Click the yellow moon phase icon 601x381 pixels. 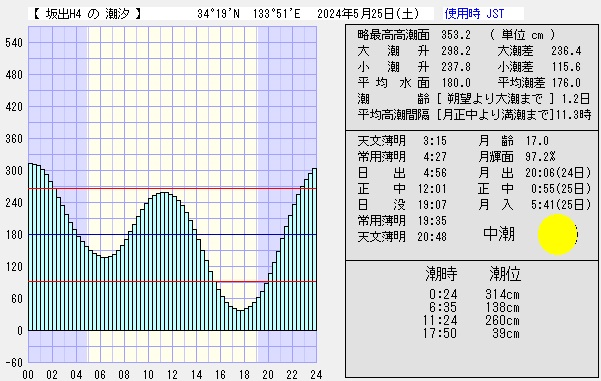(558, 235)
